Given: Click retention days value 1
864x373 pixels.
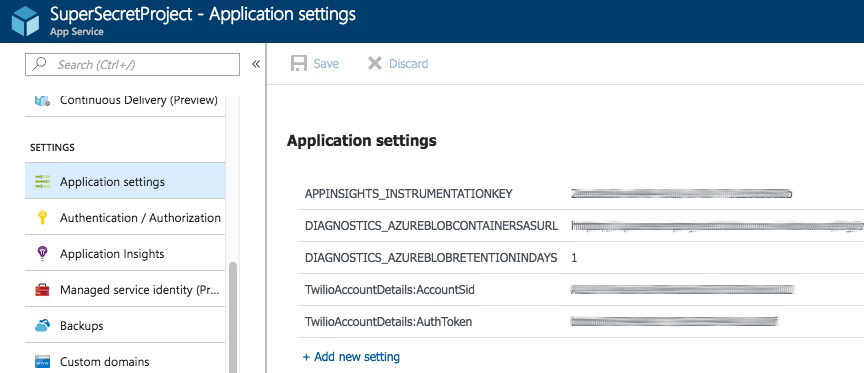Looking at the screenshot, I should pos(574,258).
